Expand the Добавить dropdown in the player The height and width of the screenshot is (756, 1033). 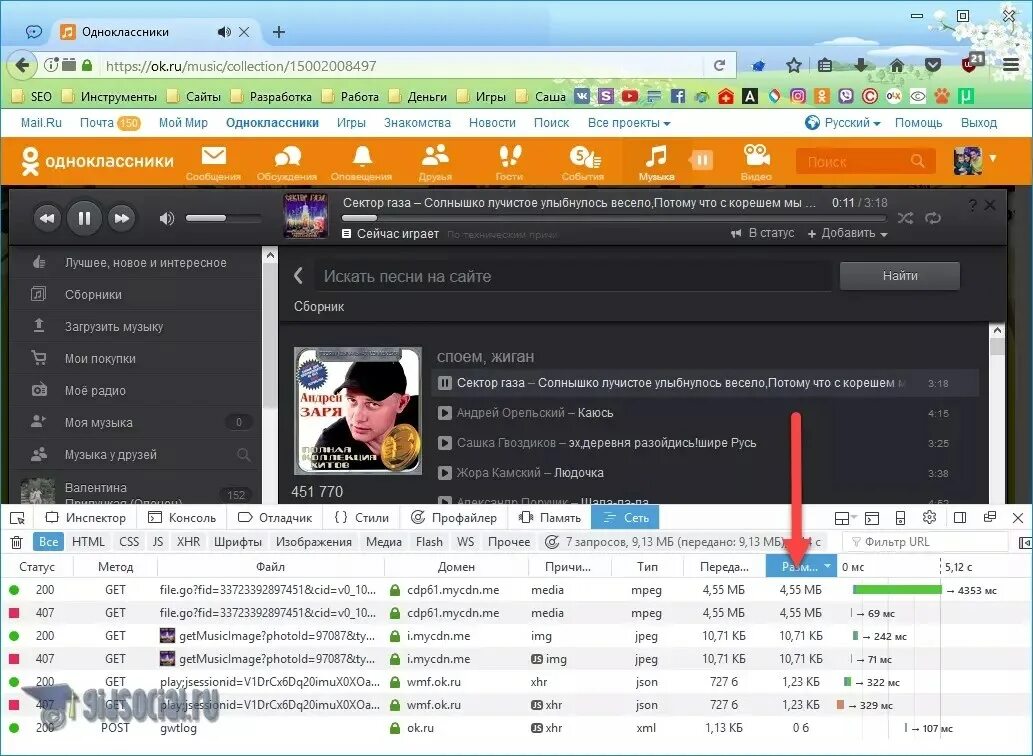(x=848, y=233)
